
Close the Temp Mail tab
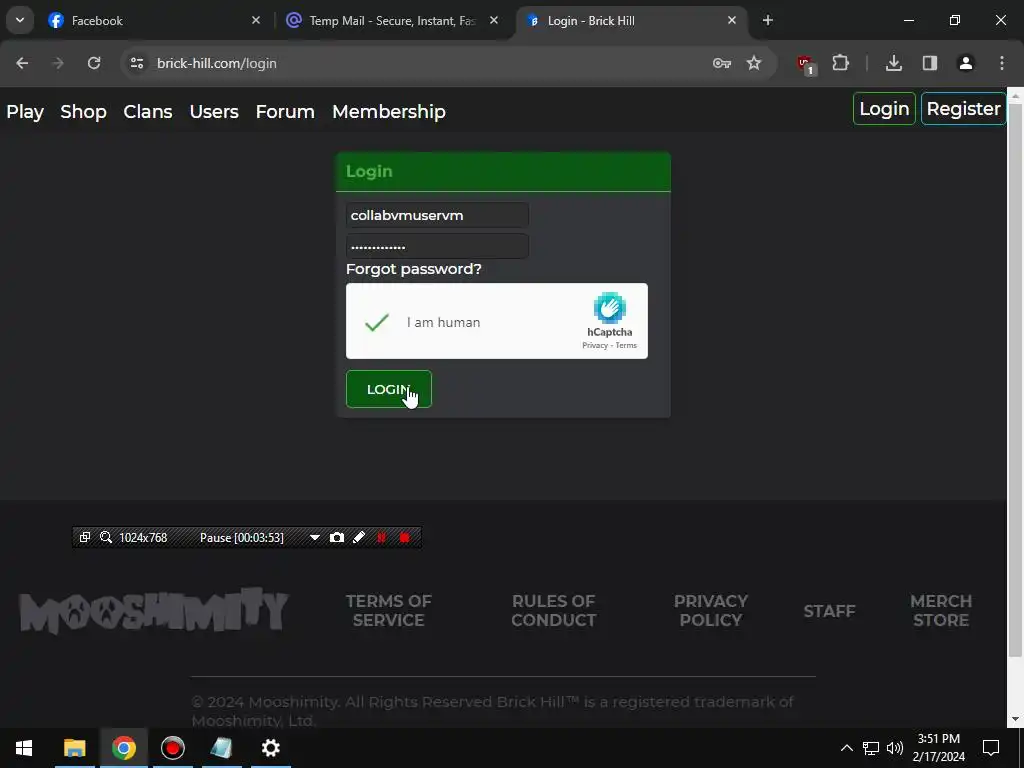tap(494, 20)
